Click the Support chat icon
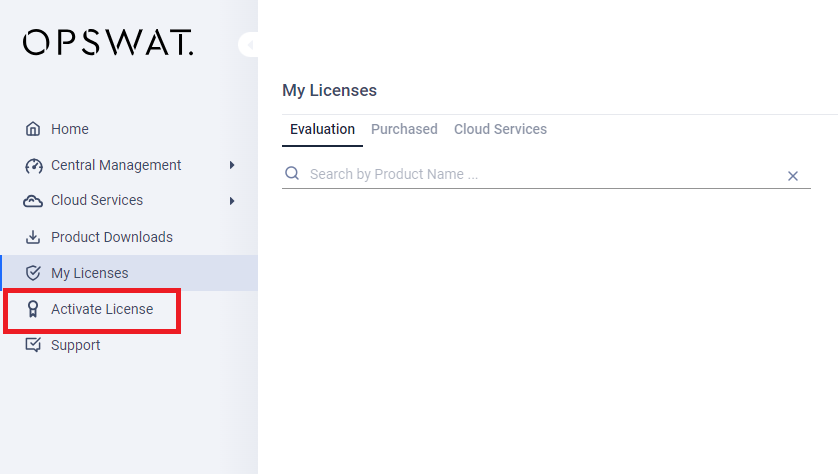This screenshot has width=838, height=474. [33, 345]
